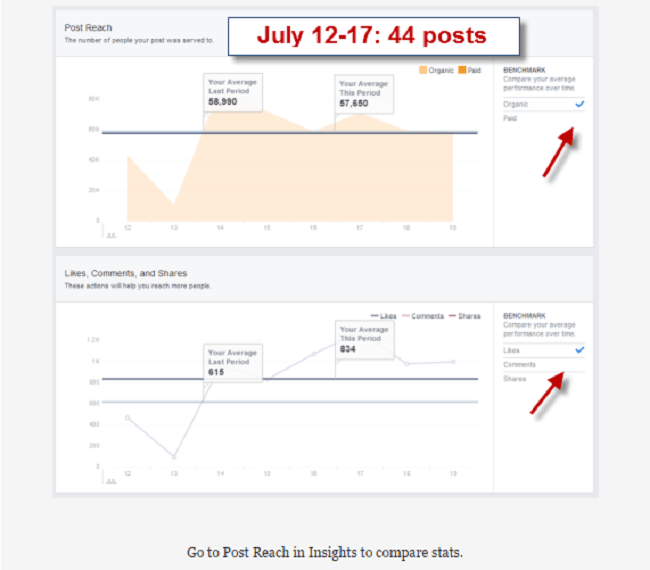Viewport: 650px width, 570px height.
Task: Click the blue checkmark beside Organic
Action: 580,104
